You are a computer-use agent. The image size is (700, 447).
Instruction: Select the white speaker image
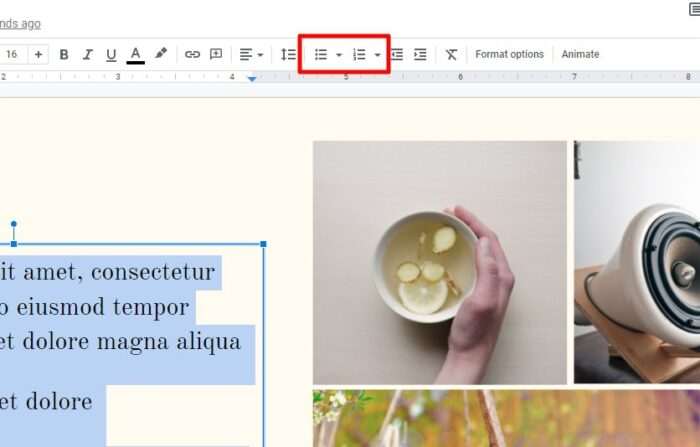click(637, 263)
